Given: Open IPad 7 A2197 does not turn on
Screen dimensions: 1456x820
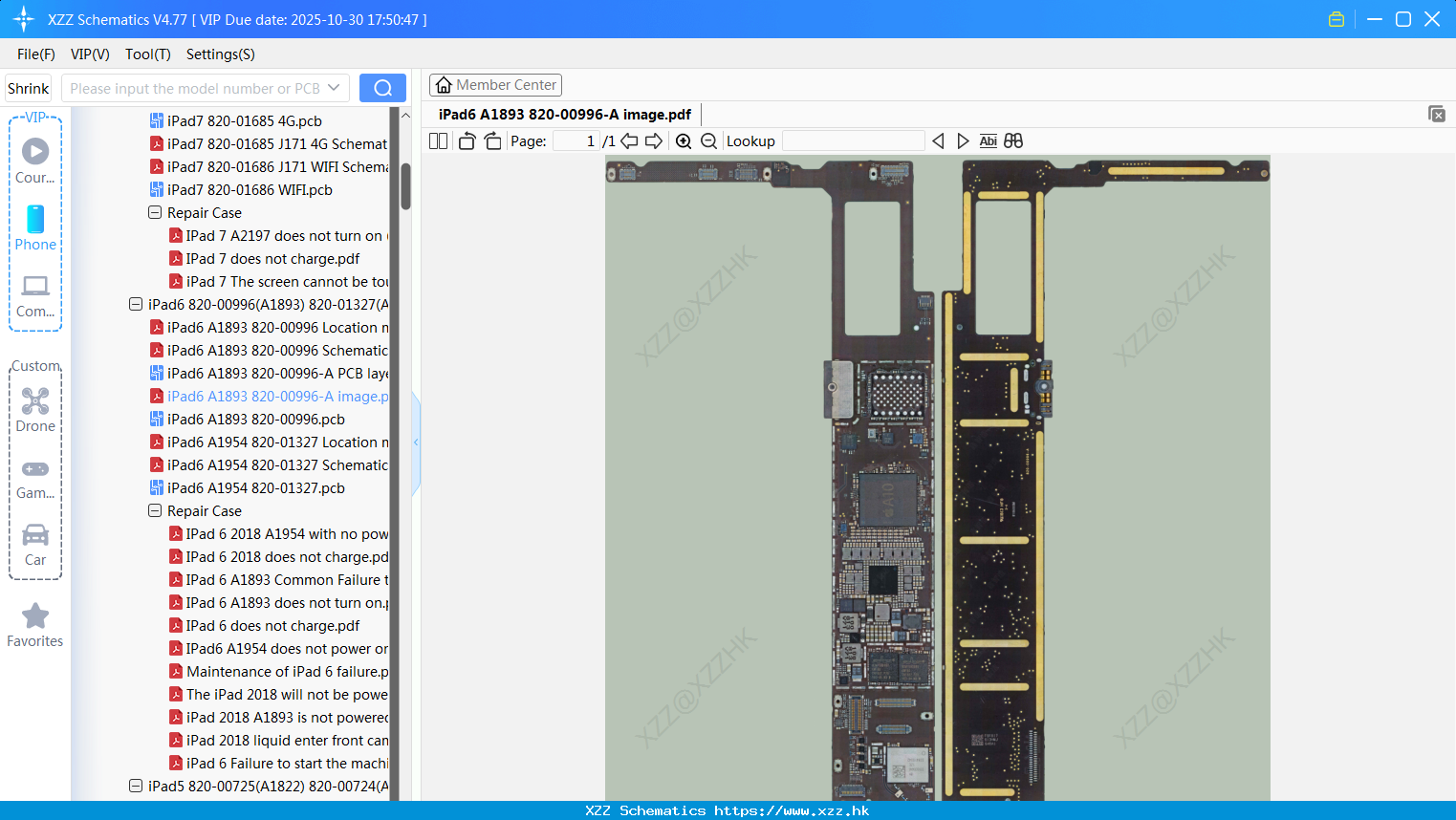Looking at the screenshot, I should tap(278, 235).
